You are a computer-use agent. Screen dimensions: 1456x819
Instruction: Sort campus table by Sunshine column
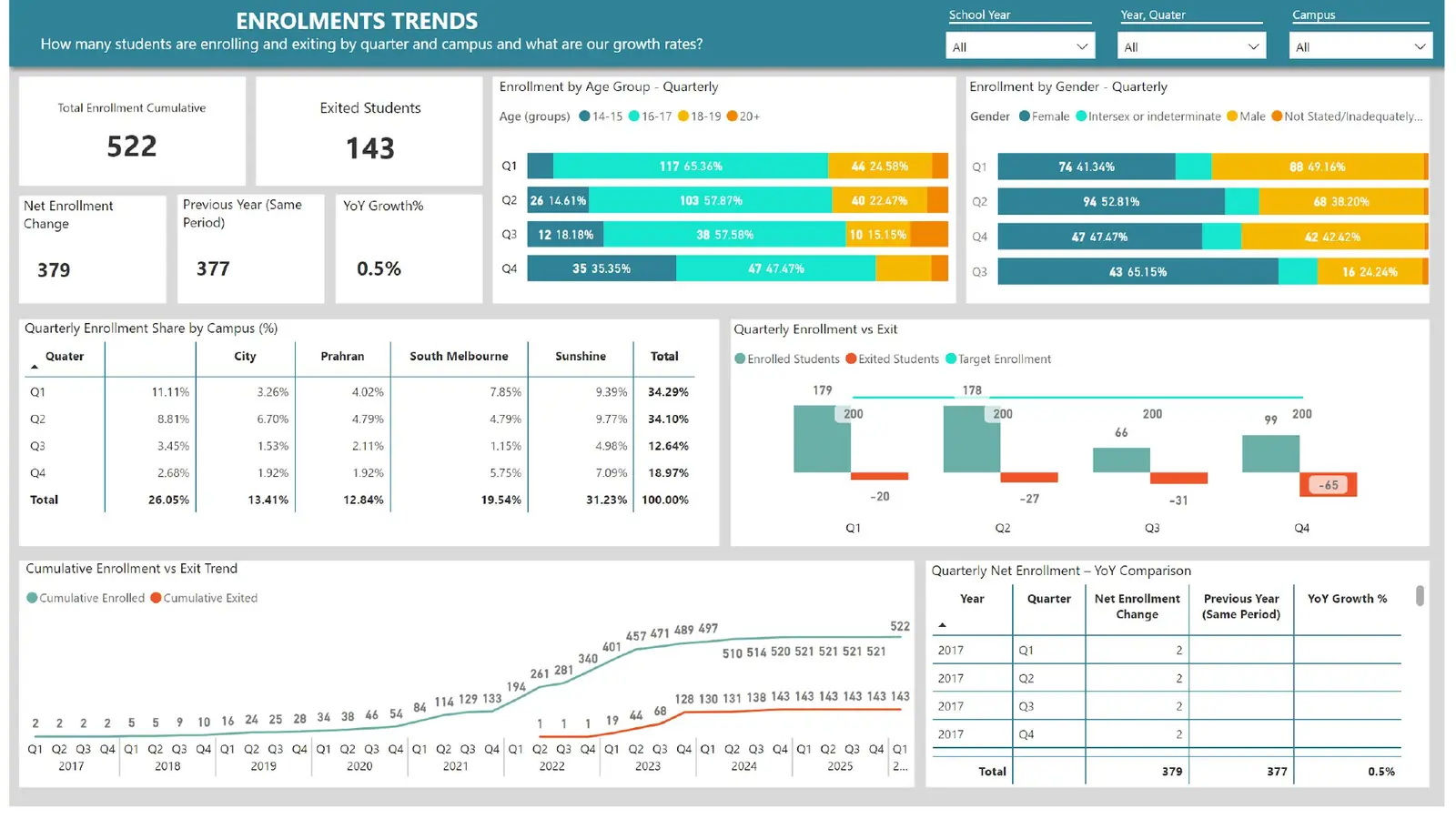pos(581,357)
